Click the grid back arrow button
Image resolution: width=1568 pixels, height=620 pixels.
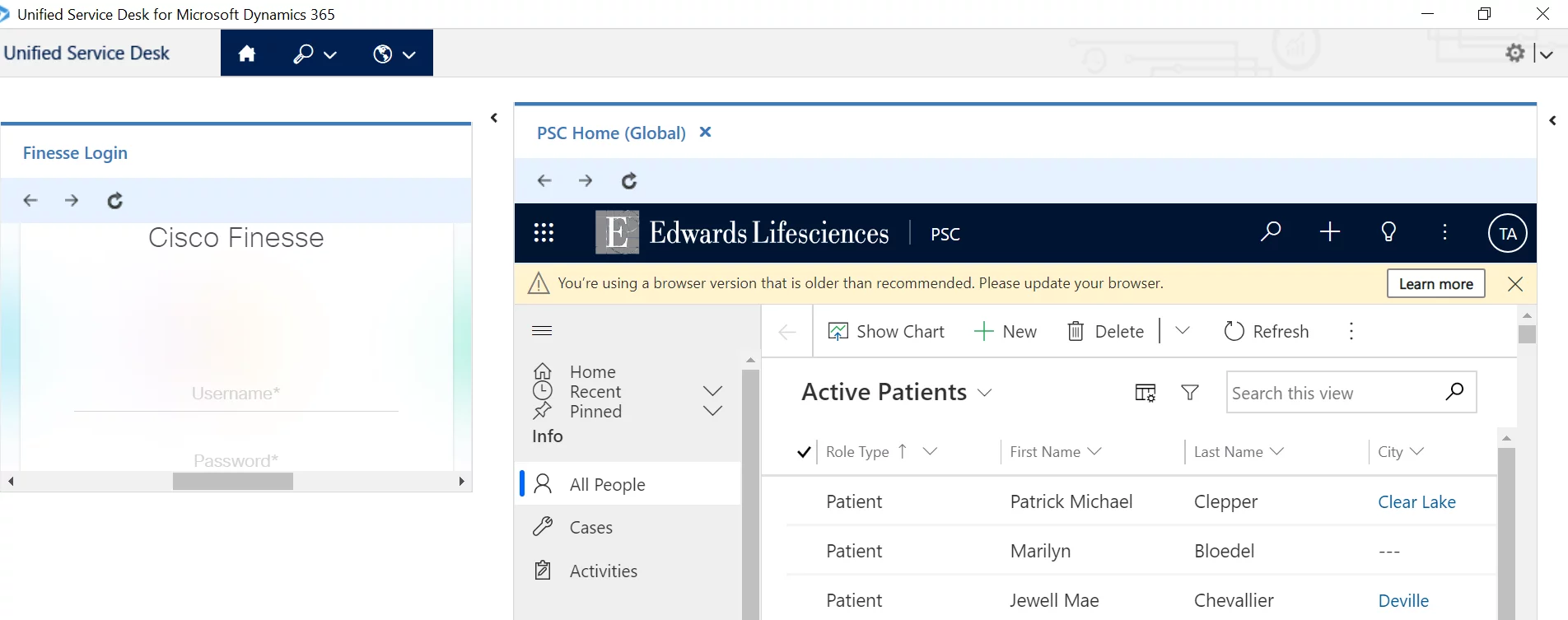(787, 332)
